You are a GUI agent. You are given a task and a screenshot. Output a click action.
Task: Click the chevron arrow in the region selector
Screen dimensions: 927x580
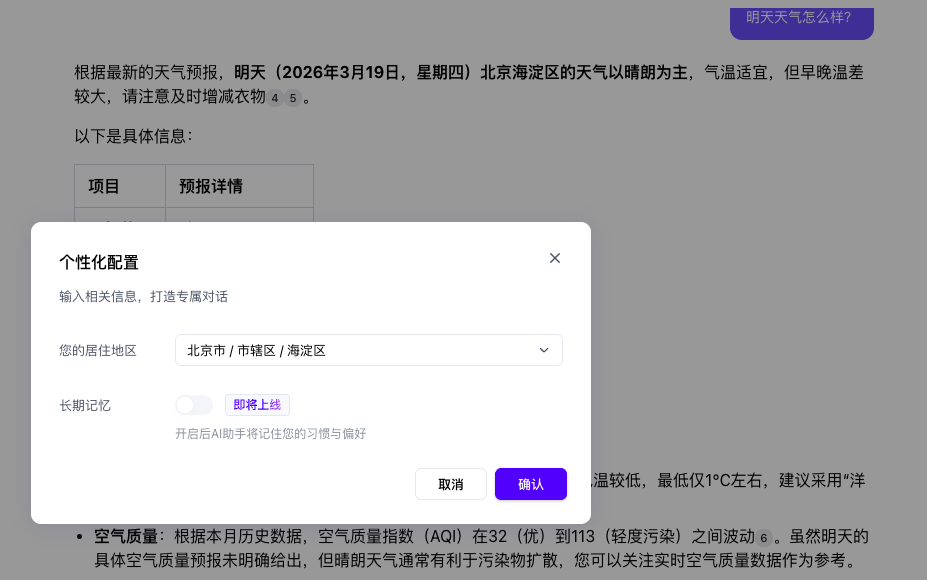tap(544, 350)
